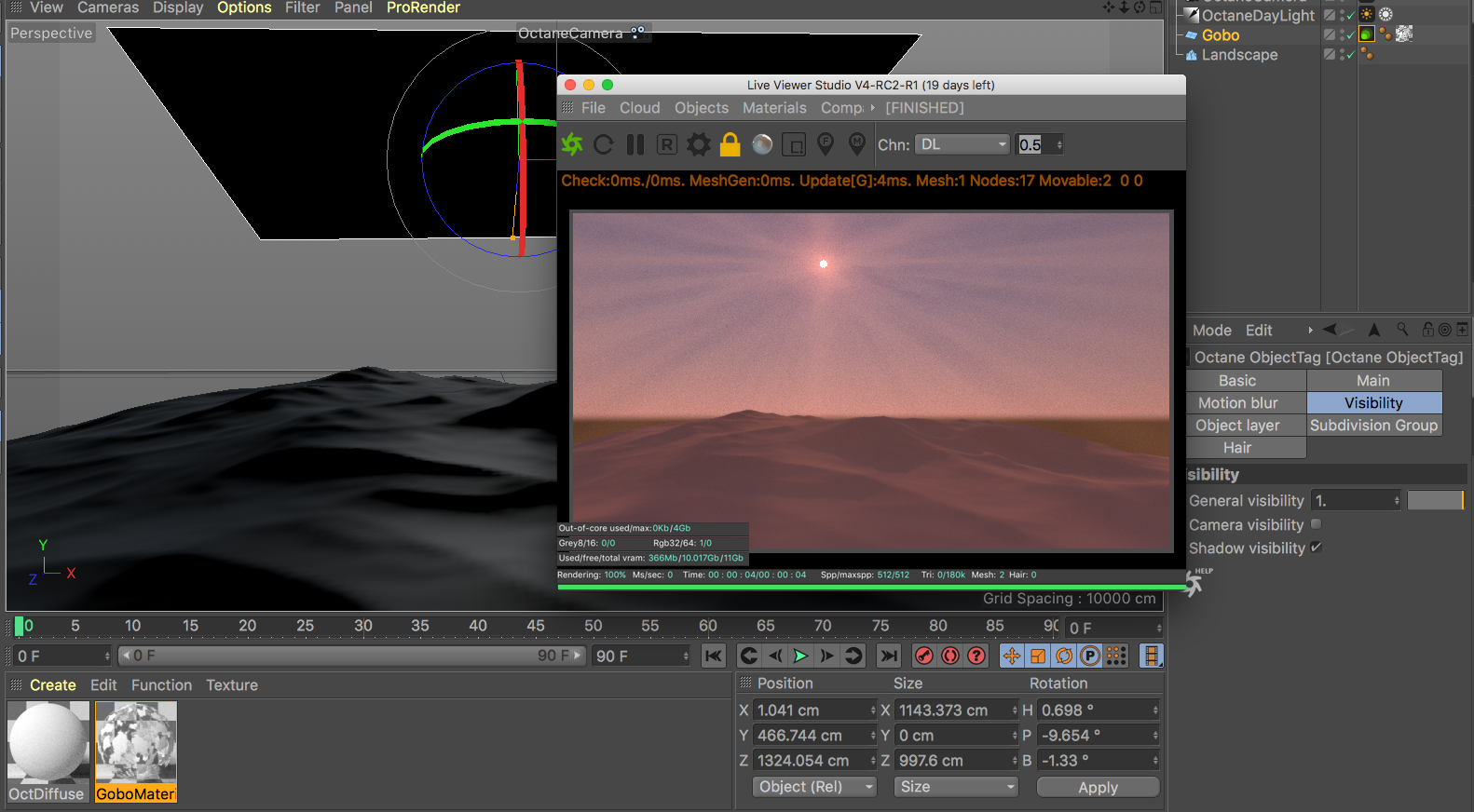Open the Cloud menu in Live Viewer

pos(640,108)
